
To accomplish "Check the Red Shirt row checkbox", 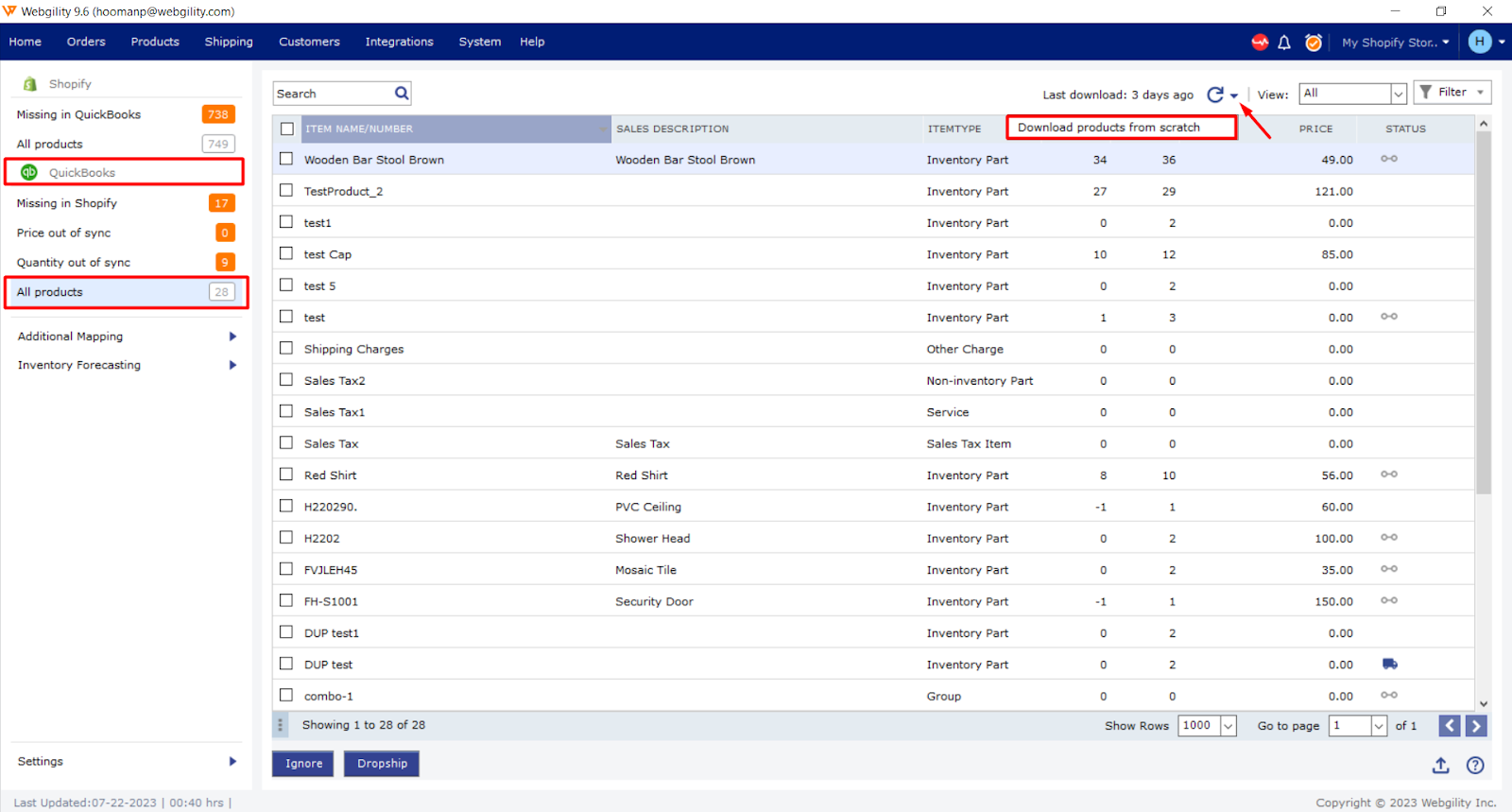I will pyautogui.click(x=286, y=475).
